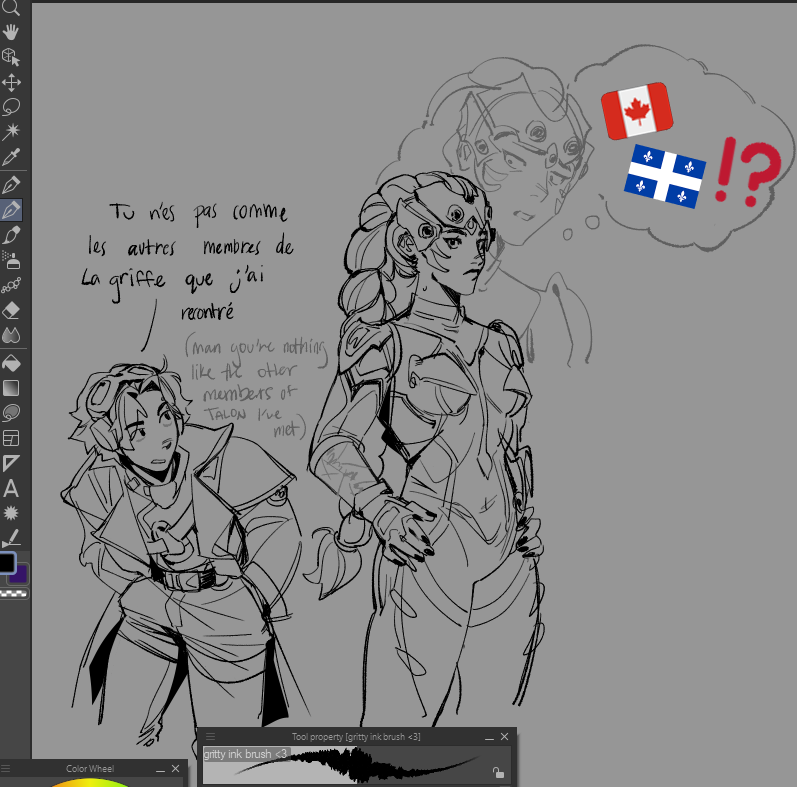Select the Operation object cube tool
Screen dimensions: 797x787
point(11,57)
